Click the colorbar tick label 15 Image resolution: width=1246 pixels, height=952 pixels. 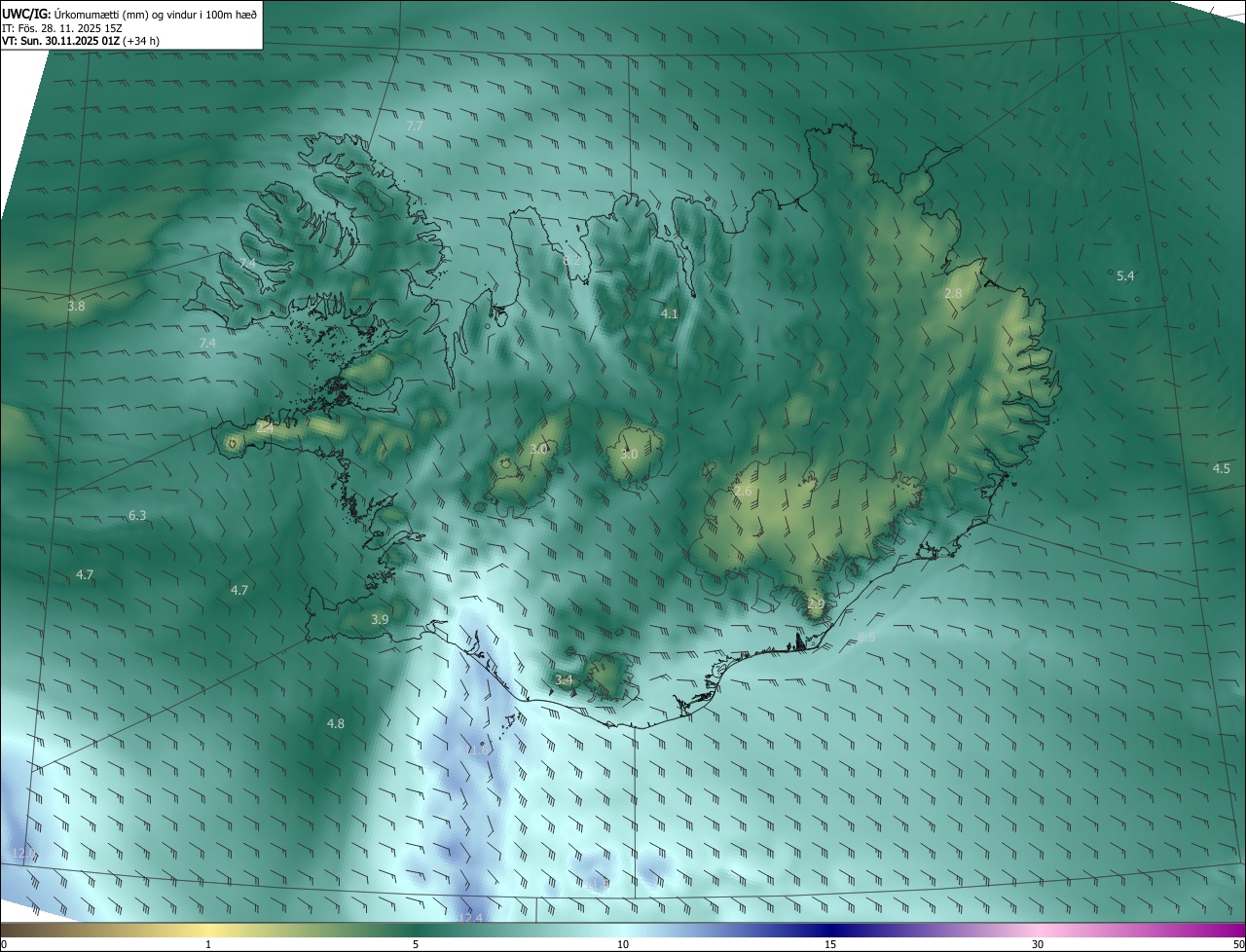[x=830, y=944]
